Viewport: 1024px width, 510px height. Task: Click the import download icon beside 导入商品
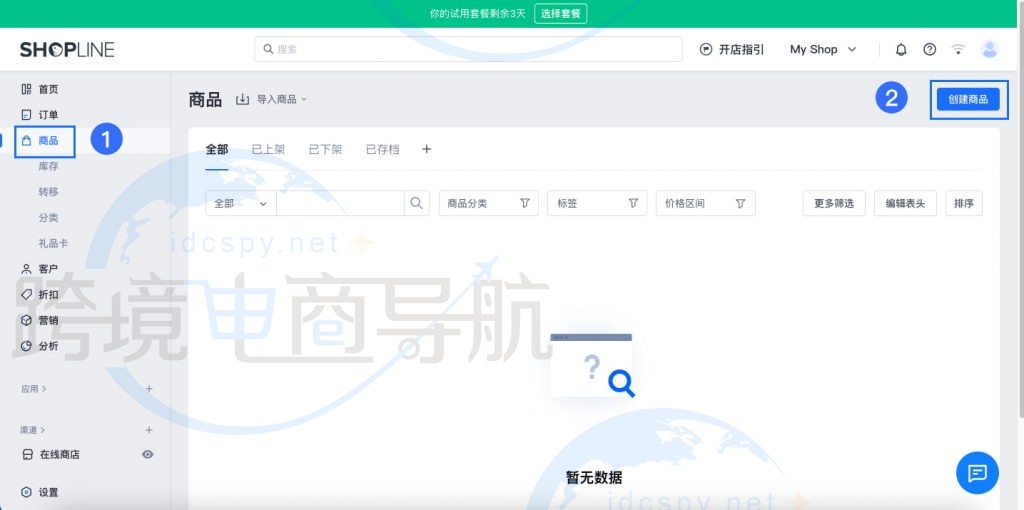click(x=242, y=99)
